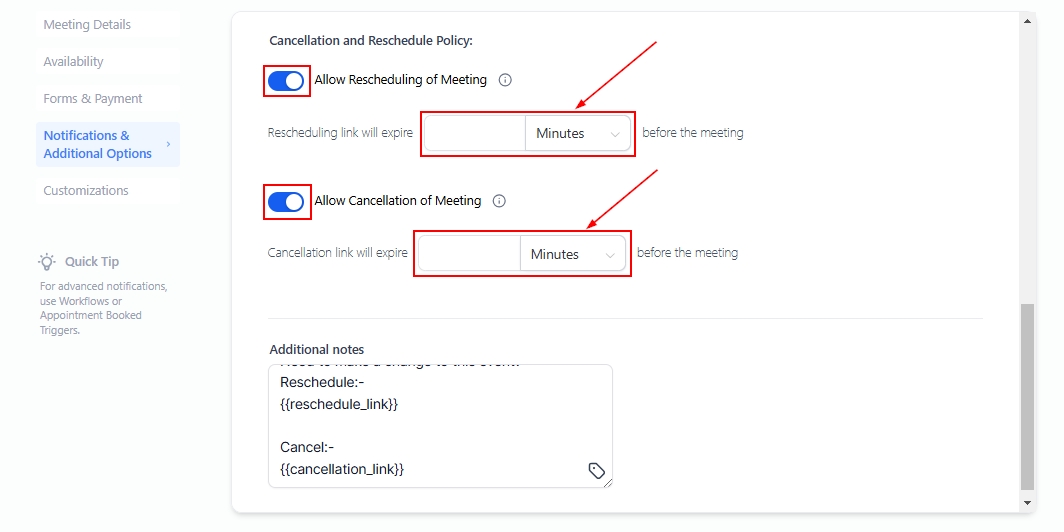Image resolution: width=1064 pixels, height=532 pixels.
Task: Go to Forms & Payment tab
Action: point(93,99)
